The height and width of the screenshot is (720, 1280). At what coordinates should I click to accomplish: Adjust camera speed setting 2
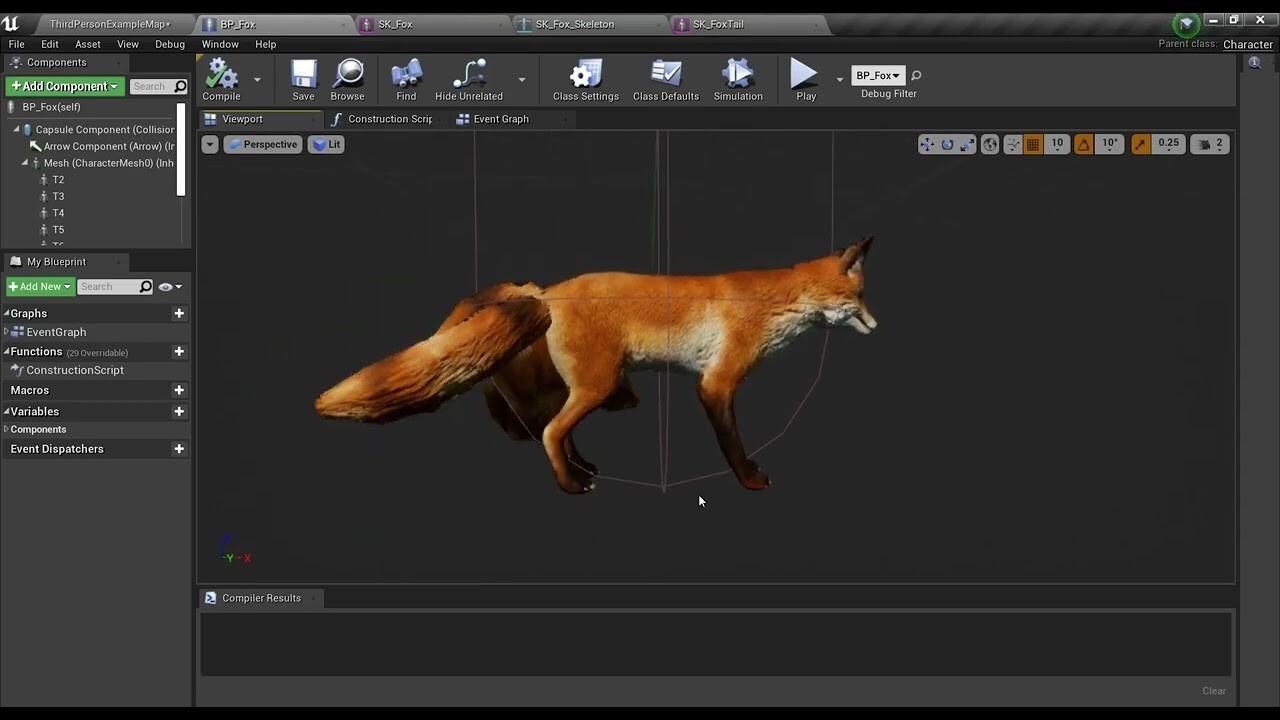point(1210,144)
